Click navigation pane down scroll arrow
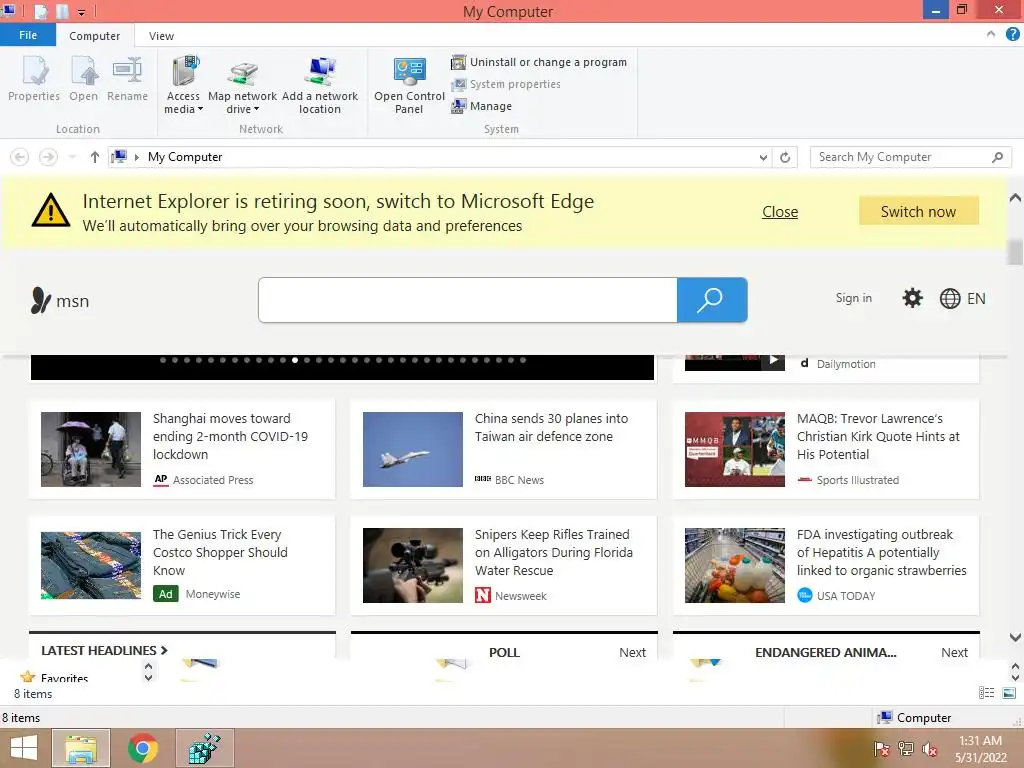 (148, 679)
